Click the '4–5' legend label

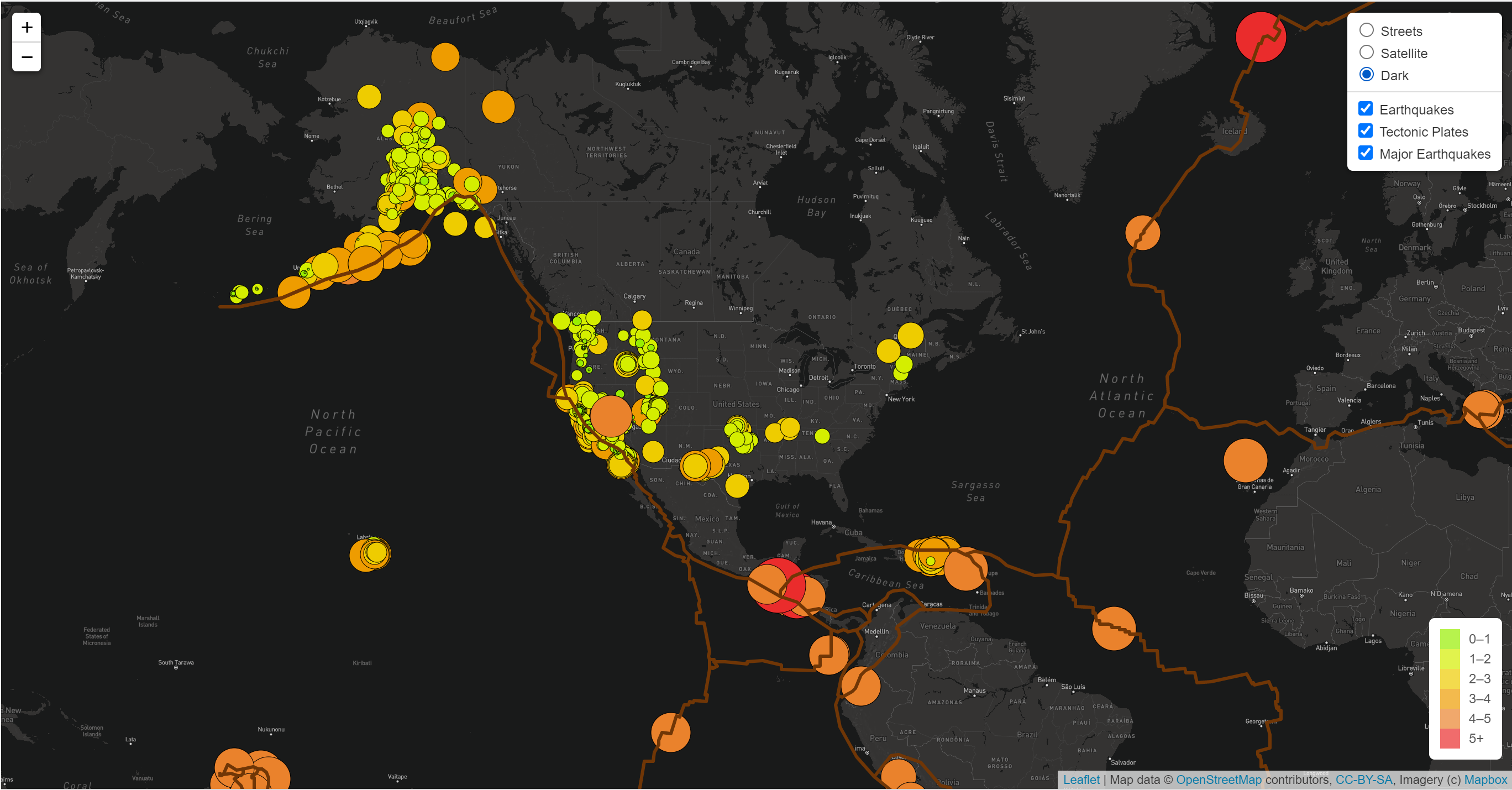[x=1479, y=718]
